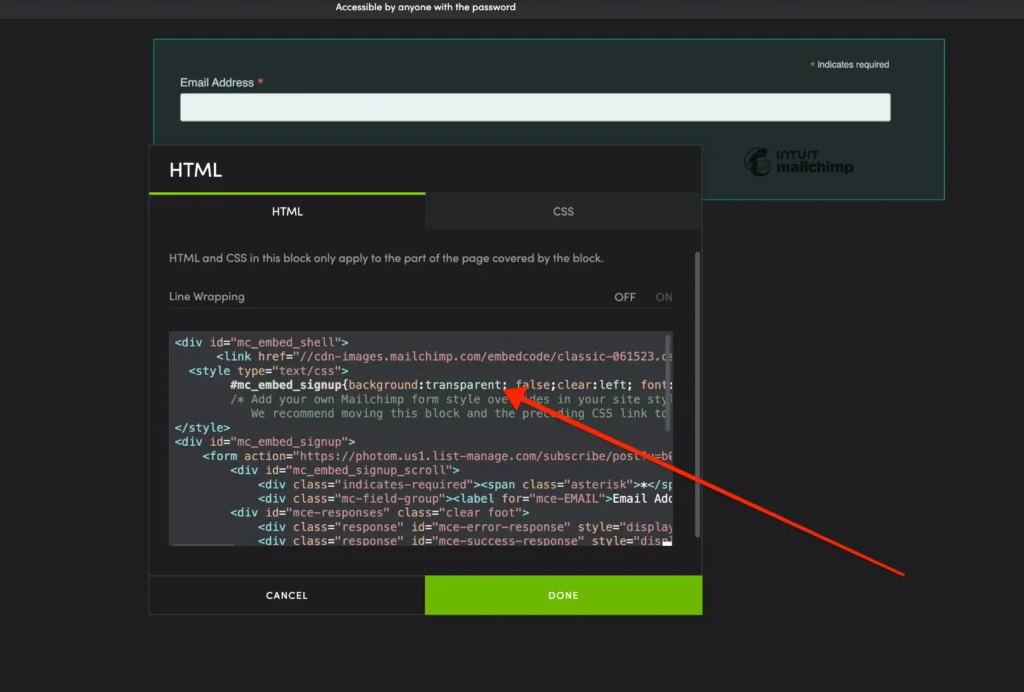Click the code editor horizontal scrollbar

pyautogui.click(x=204, y=545)
